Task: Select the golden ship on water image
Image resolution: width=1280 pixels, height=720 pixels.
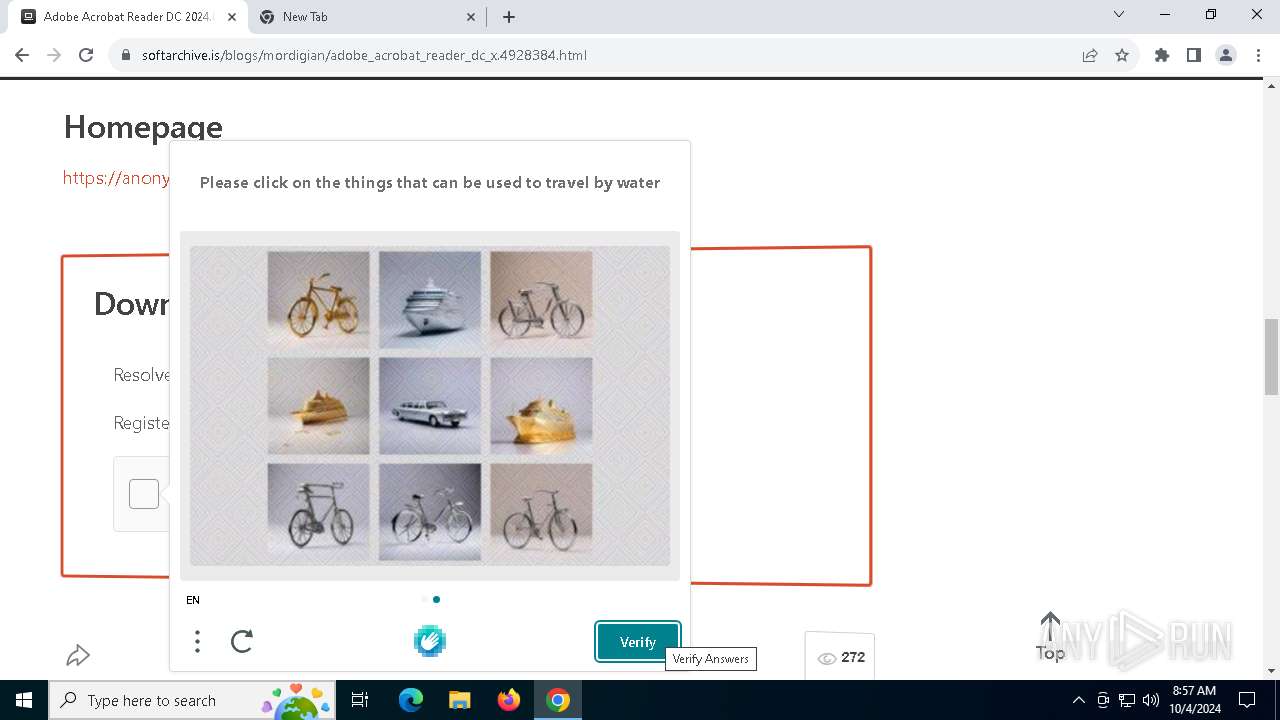Action: 541,406
